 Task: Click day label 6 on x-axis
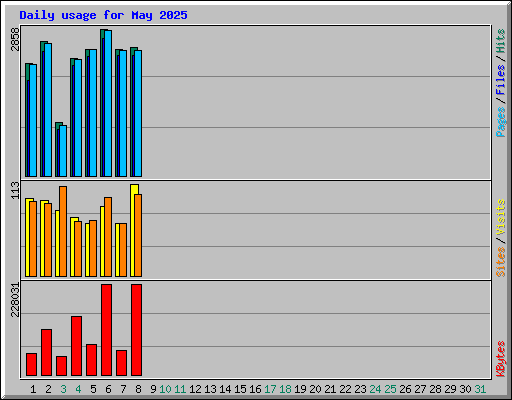[108, 389]
